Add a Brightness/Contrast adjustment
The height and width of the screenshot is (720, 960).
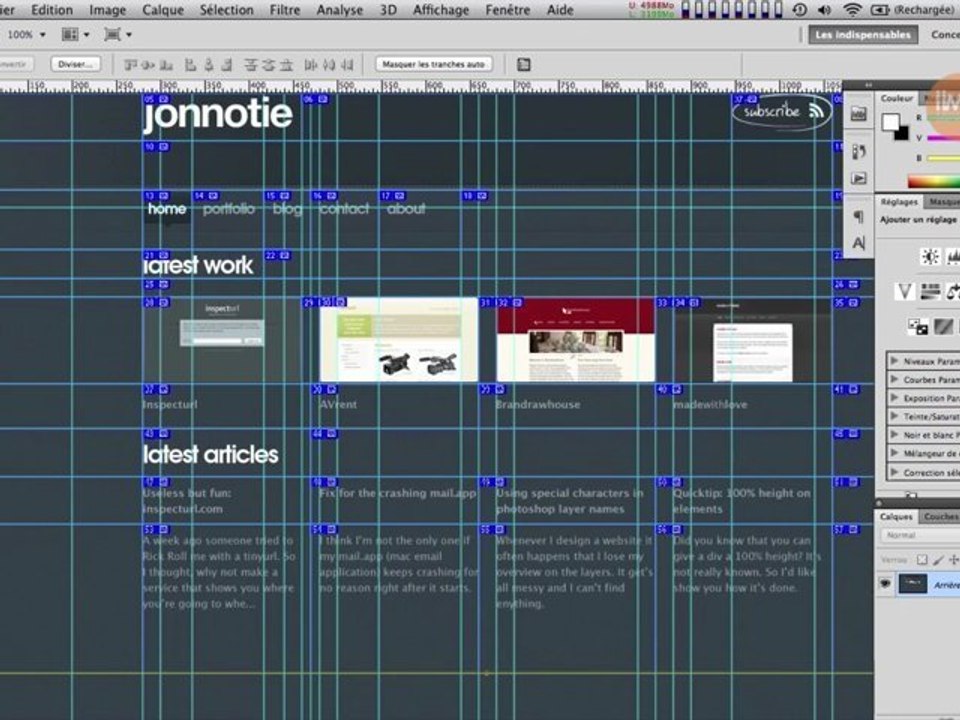point(930,257)
